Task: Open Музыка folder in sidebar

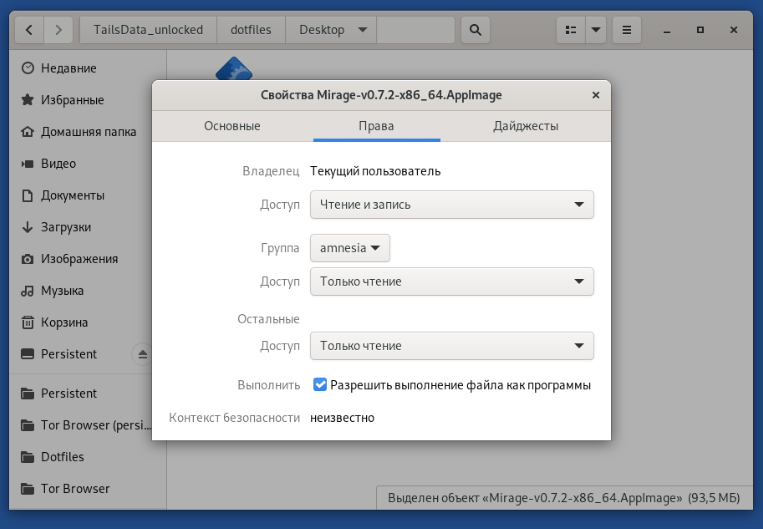Action: pyautogui.click(x=62, y=290)
